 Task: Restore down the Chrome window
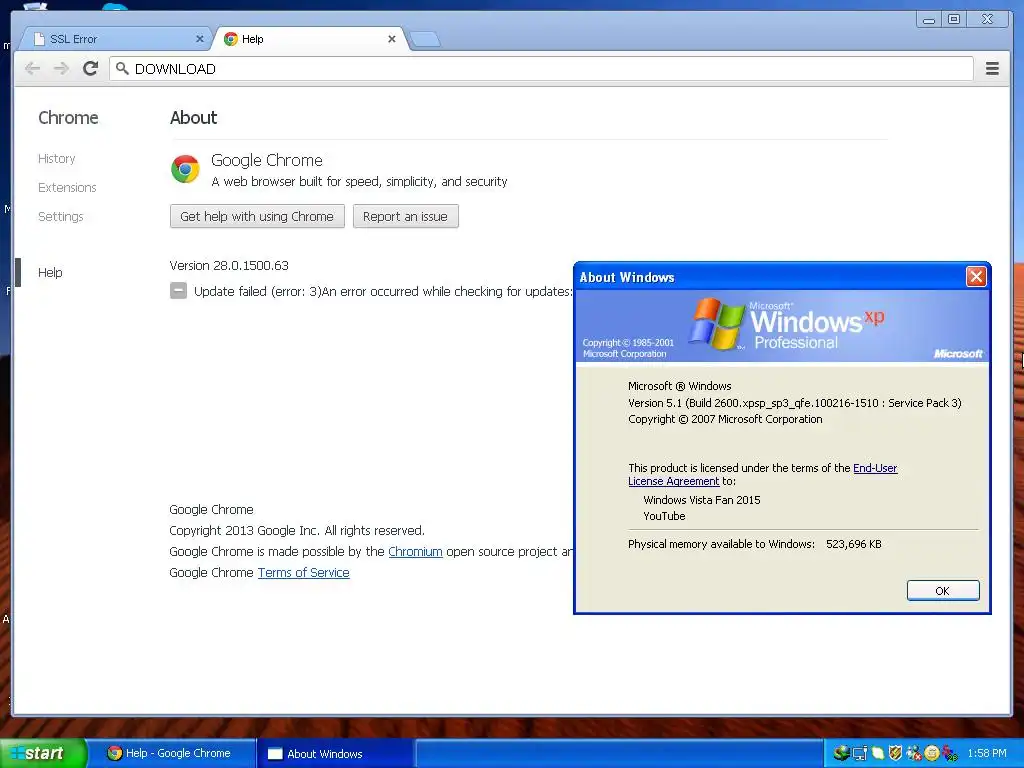(954, 20)
